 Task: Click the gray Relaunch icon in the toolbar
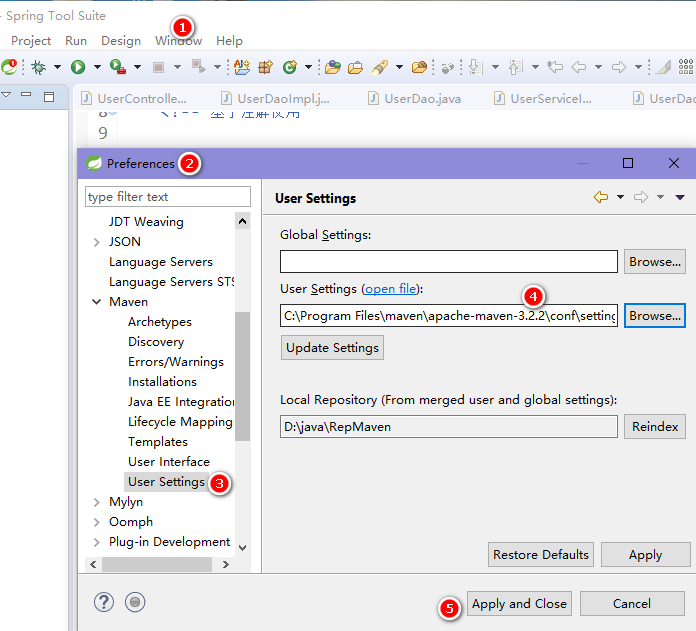pos(198,67)
